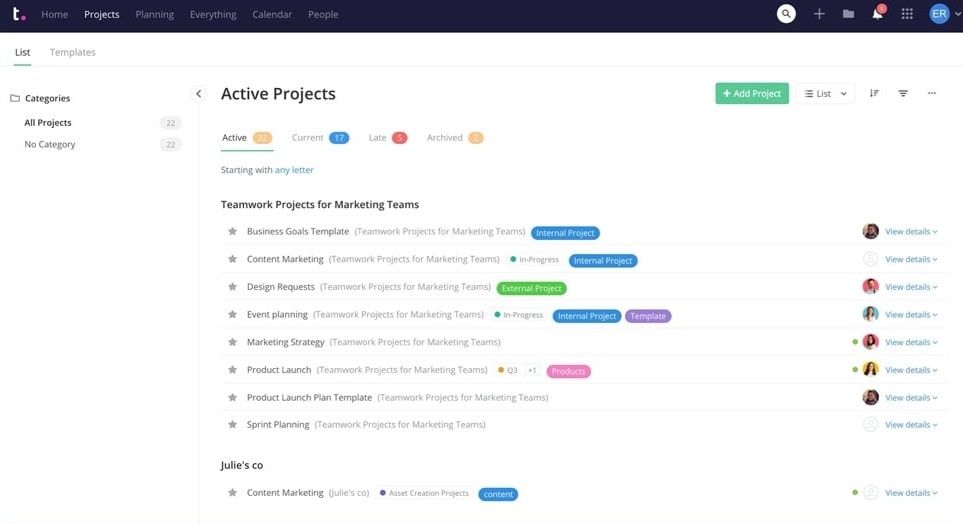Open the folder icon in top navigation
The height and width of the screenshot is (524, 963).
click(x=848, y=14)
